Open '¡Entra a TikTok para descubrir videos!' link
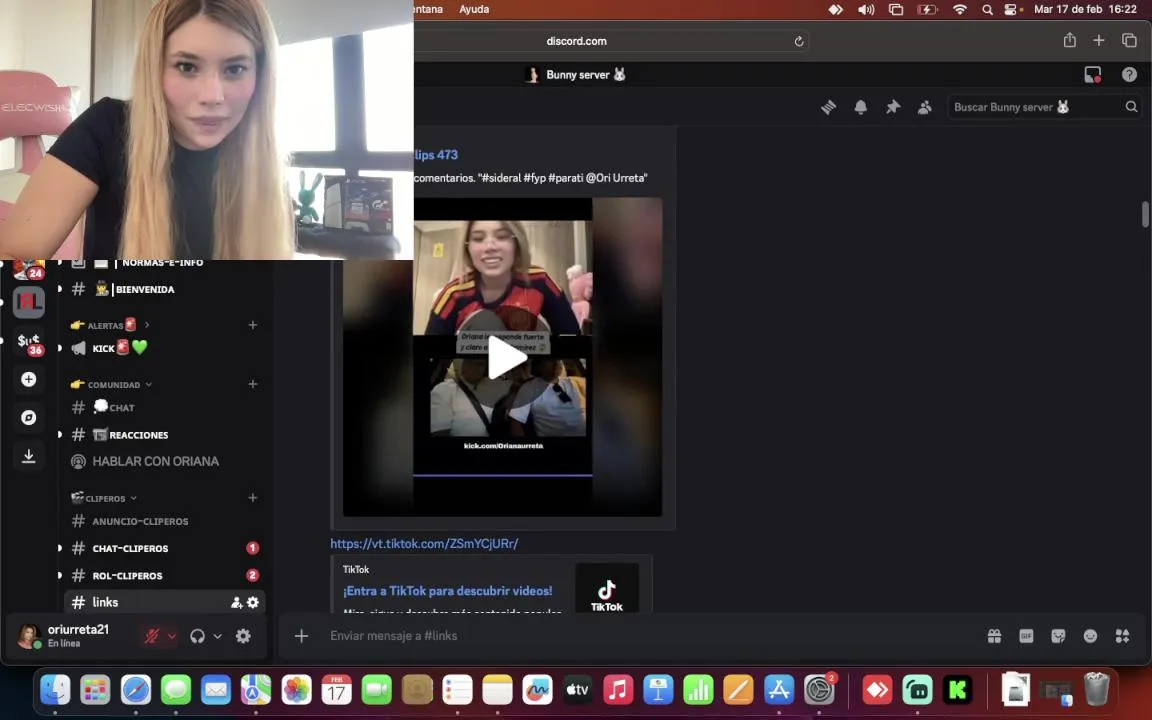Screen dimensions: 1152x720 [x=447, y=591]
